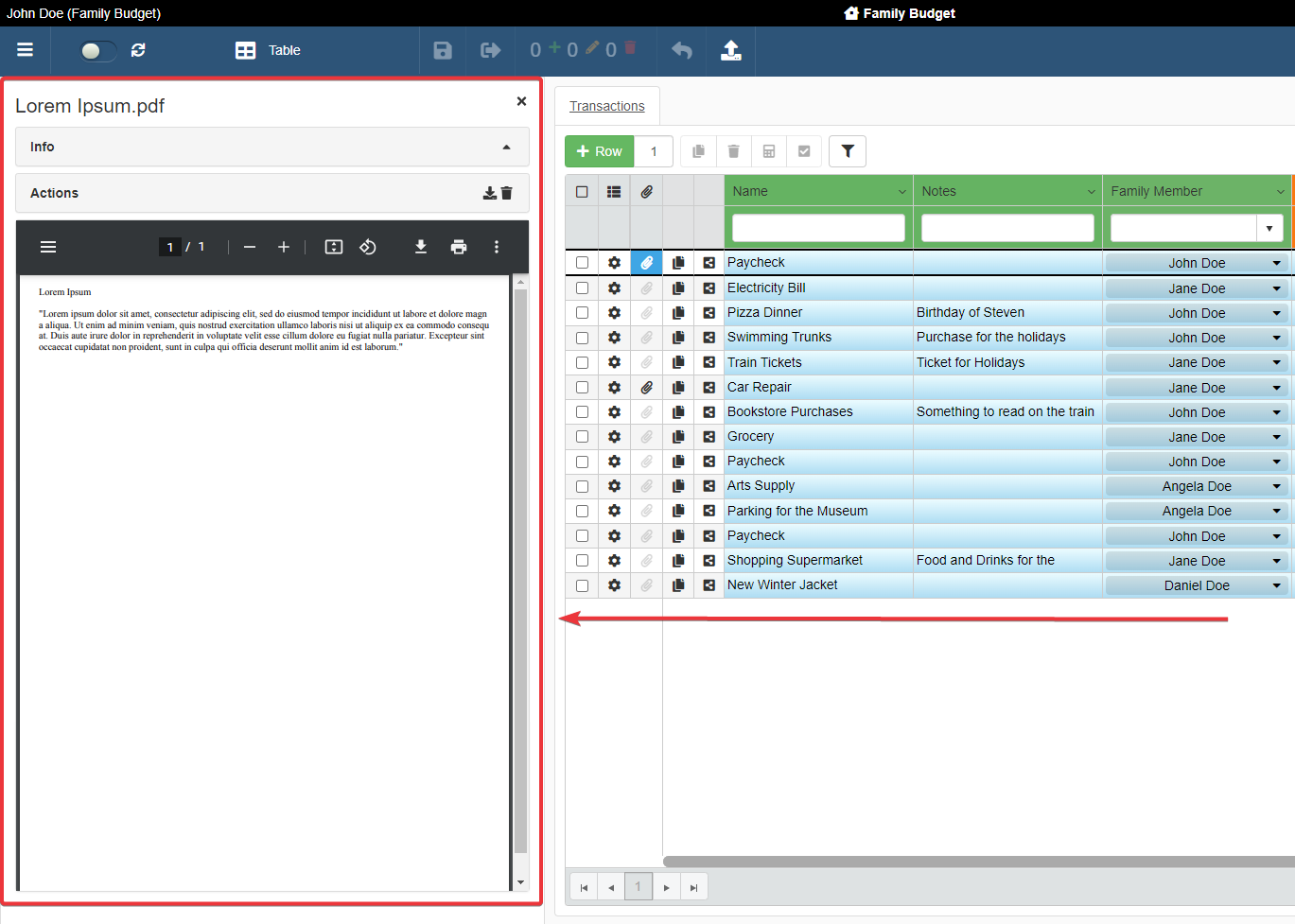1295x924 pixels.
Task: Open the Family Member filter dropdown
Action: pos(1269,228)
